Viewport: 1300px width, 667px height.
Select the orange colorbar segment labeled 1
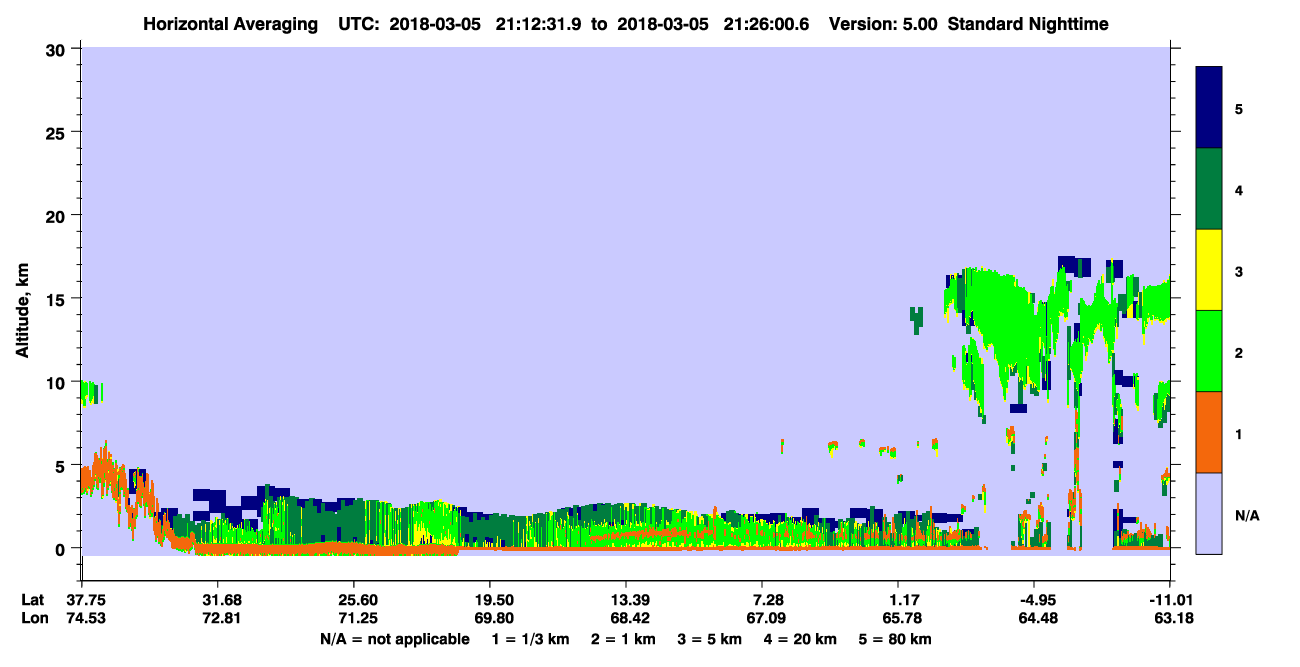[1209, 432]
